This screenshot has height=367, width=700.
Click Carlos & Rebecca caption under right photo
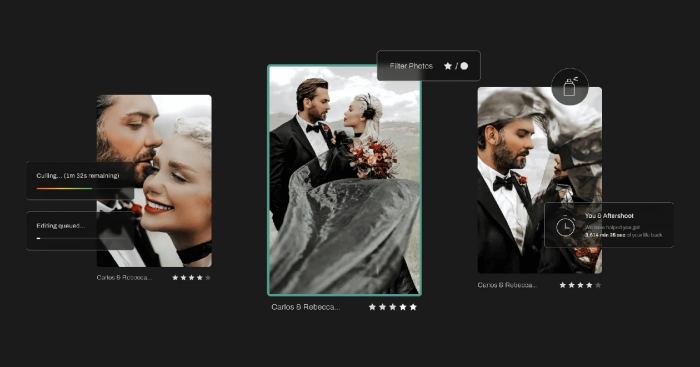point(507,285)
